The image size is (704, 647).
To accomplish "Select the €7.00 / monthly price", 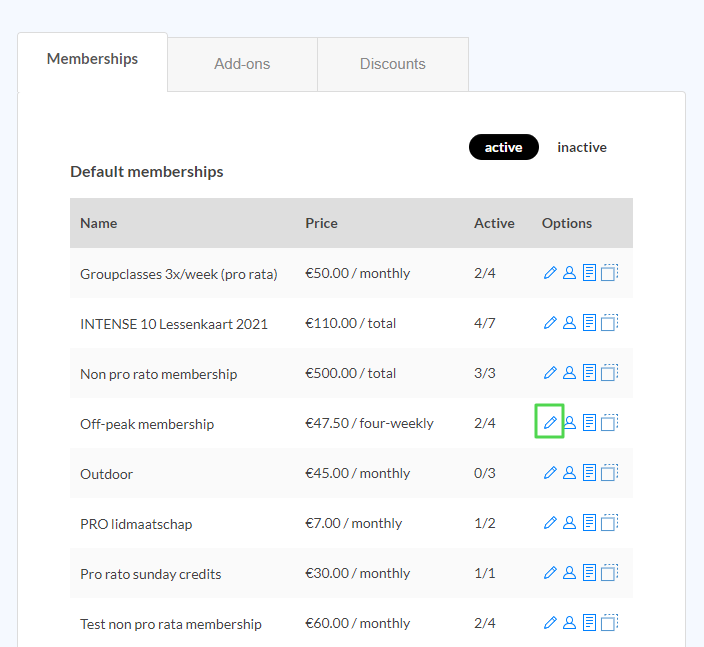I will 353,523.
